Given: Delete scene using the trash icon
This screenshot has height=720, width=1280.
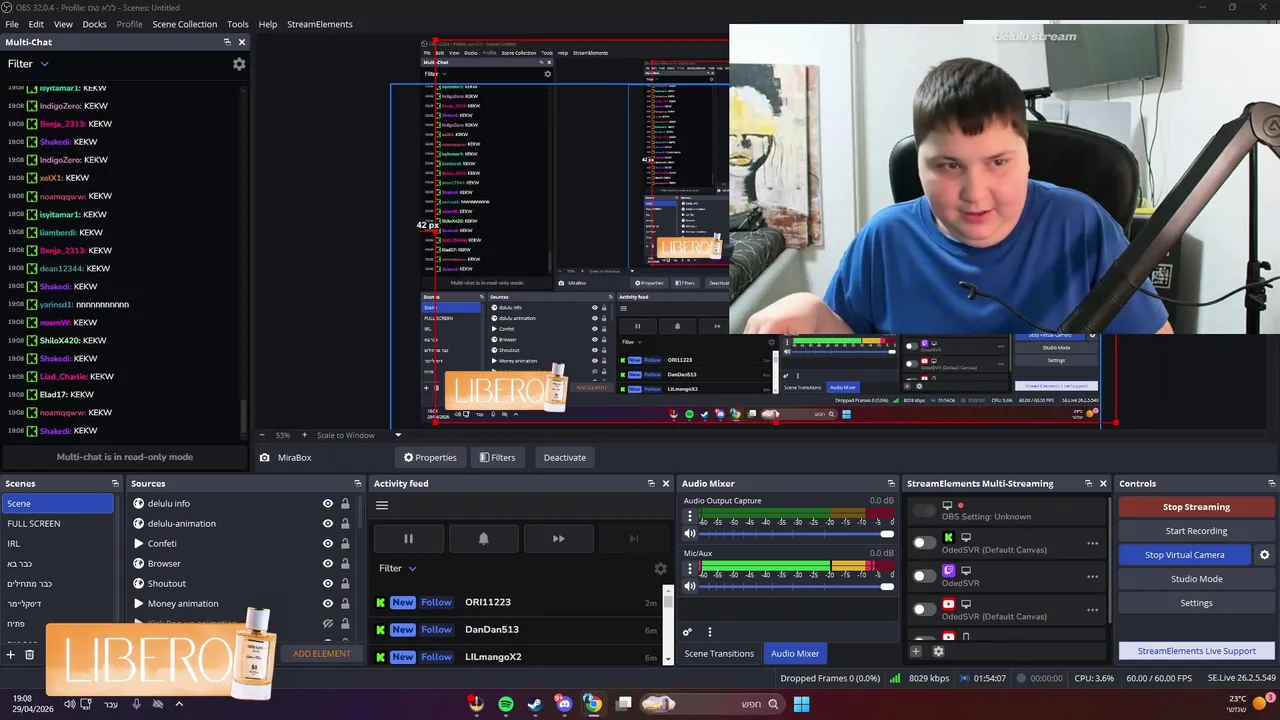Looking at the screenshot, I should pos(30,654).
